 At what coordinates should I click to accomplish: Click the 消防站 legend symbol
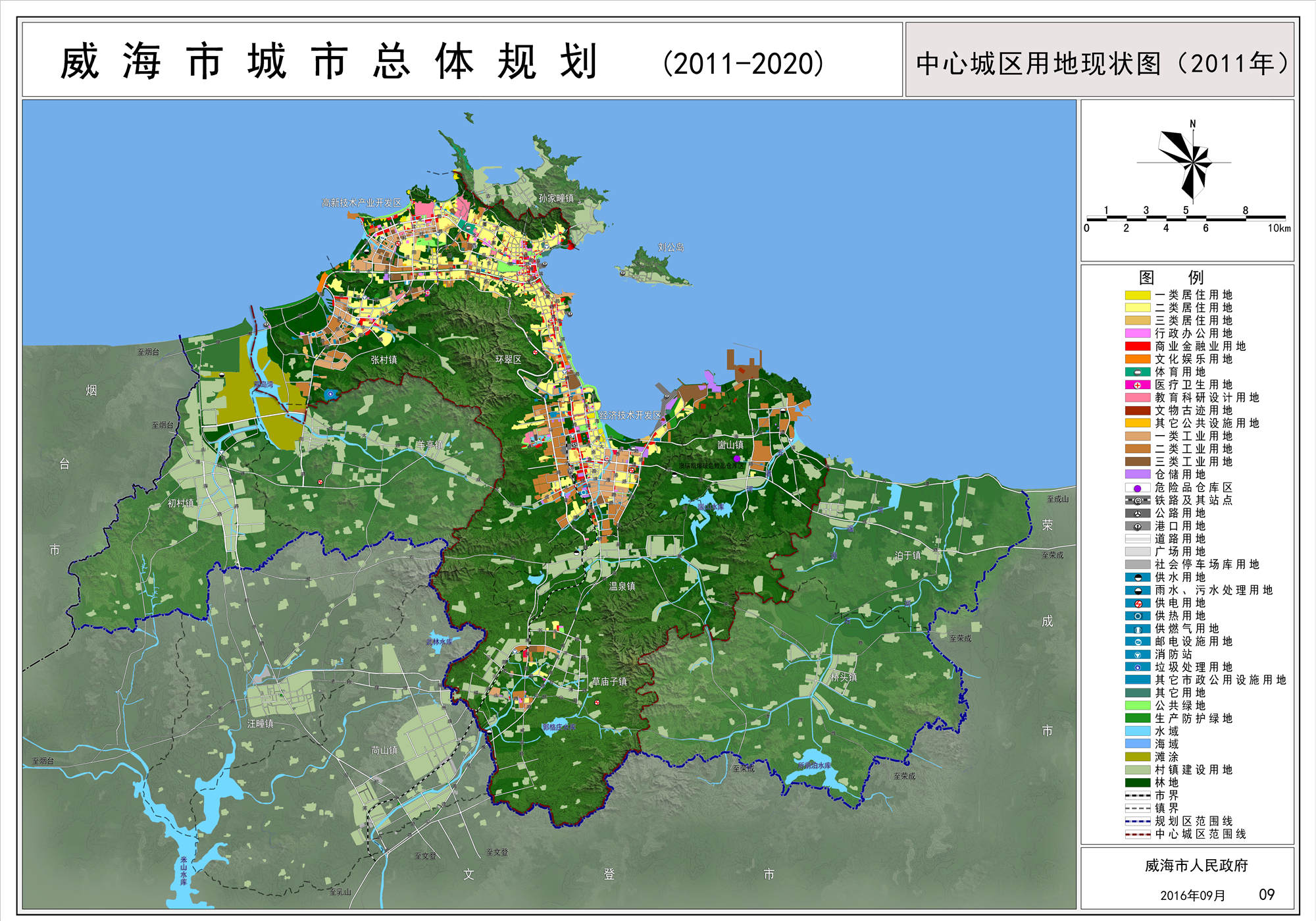(x=1137, y=654)
